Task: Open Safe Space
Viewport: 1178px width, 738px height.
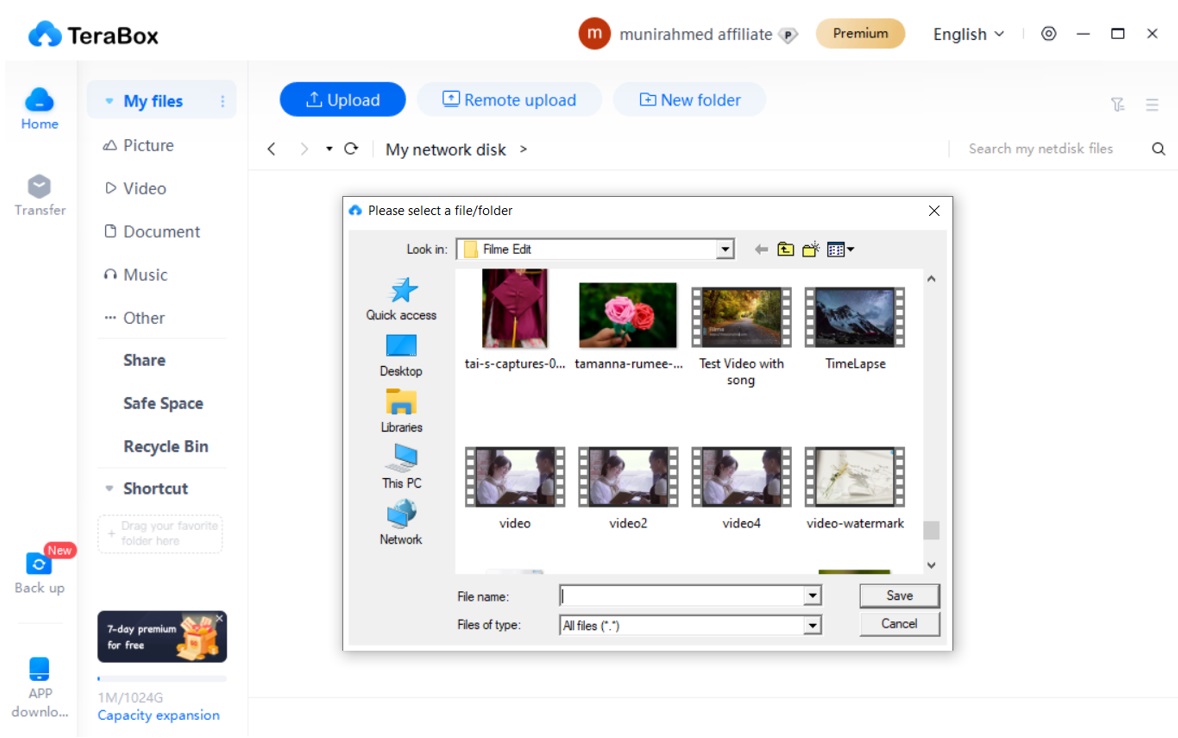Action: point(162,404)
